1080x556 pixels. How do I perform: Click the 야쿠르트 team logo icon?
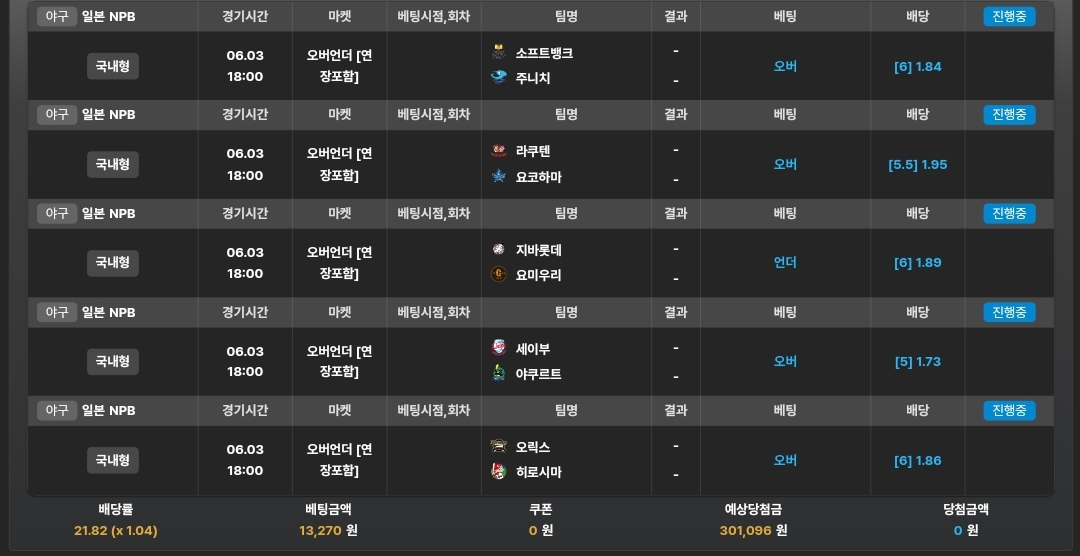click(x=499, y=373)
